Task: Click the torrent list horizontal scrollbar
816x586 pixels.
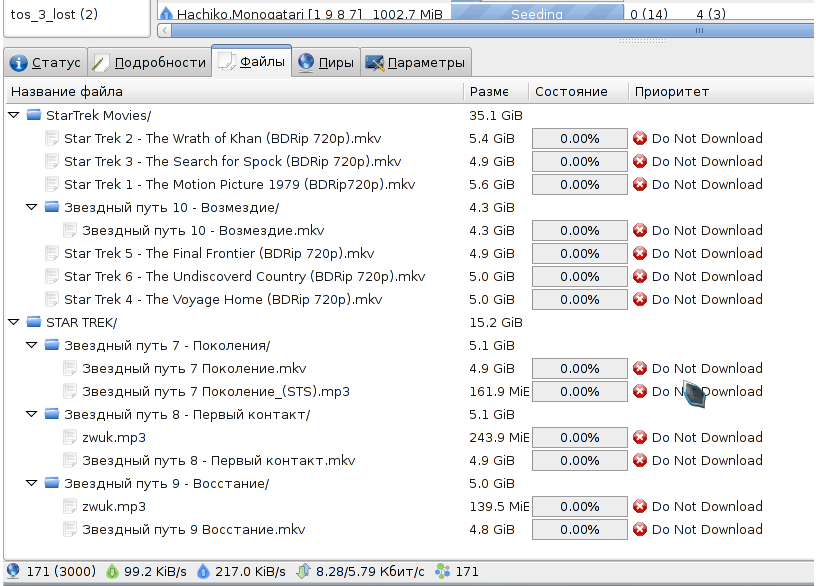Action: 492,31
